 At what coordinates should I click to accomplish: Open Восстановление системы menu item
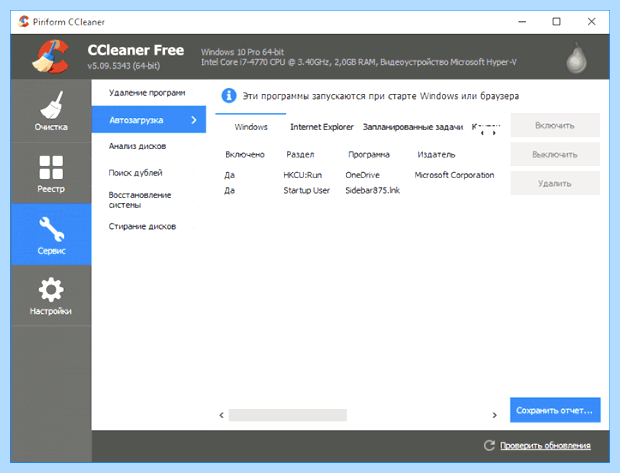(x=149, y=200)
